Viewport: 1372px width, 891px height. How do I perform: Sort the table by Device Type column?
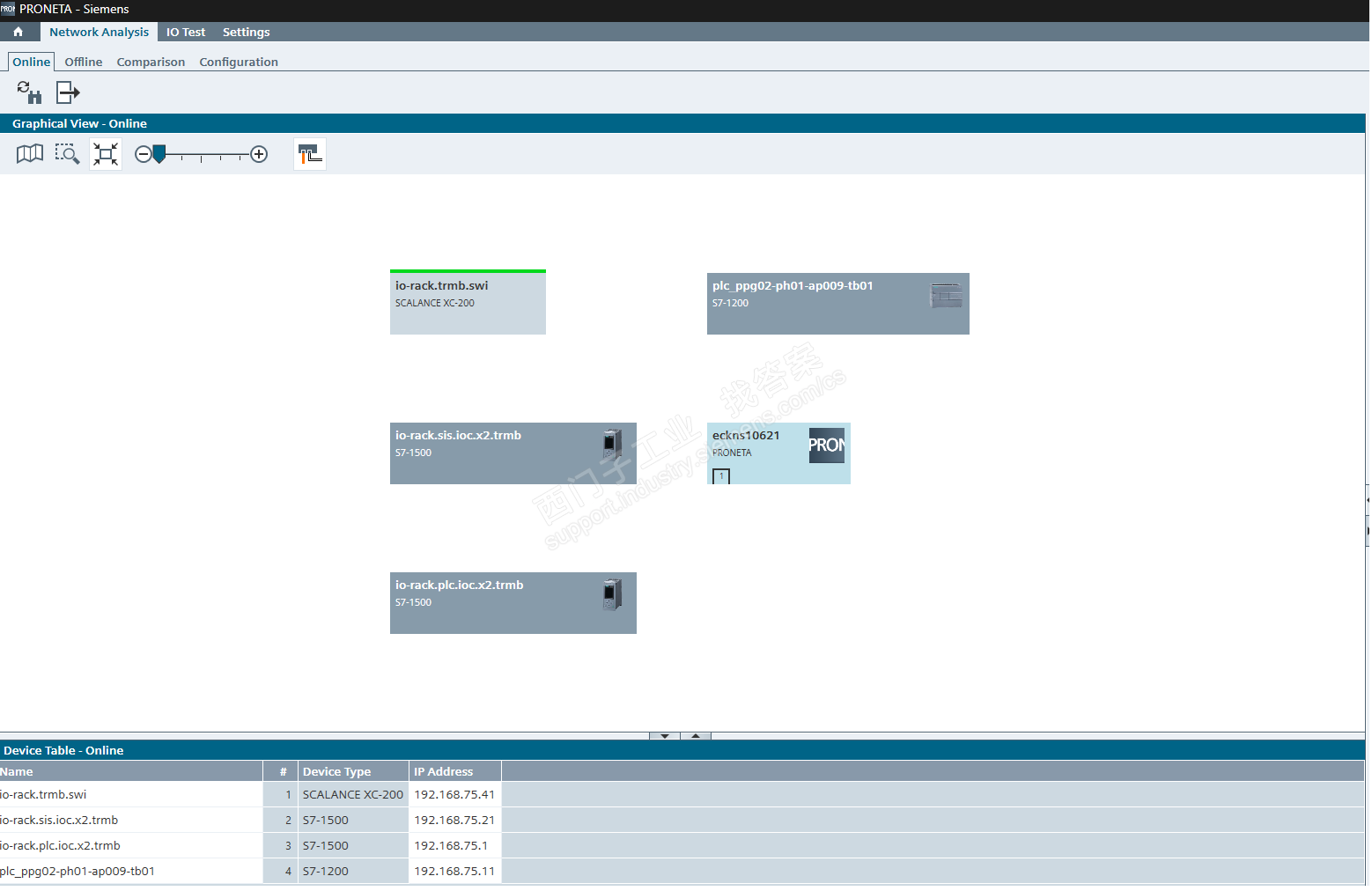click(x=354, y=771)
